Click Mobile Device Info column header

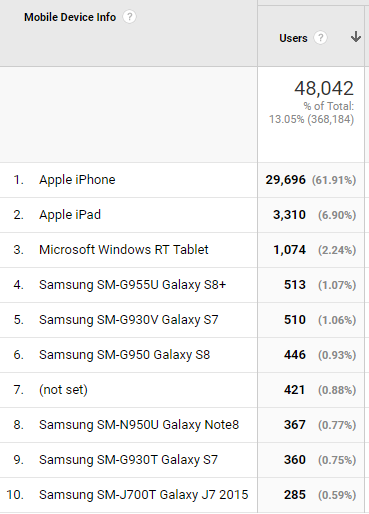pos(70,17)
